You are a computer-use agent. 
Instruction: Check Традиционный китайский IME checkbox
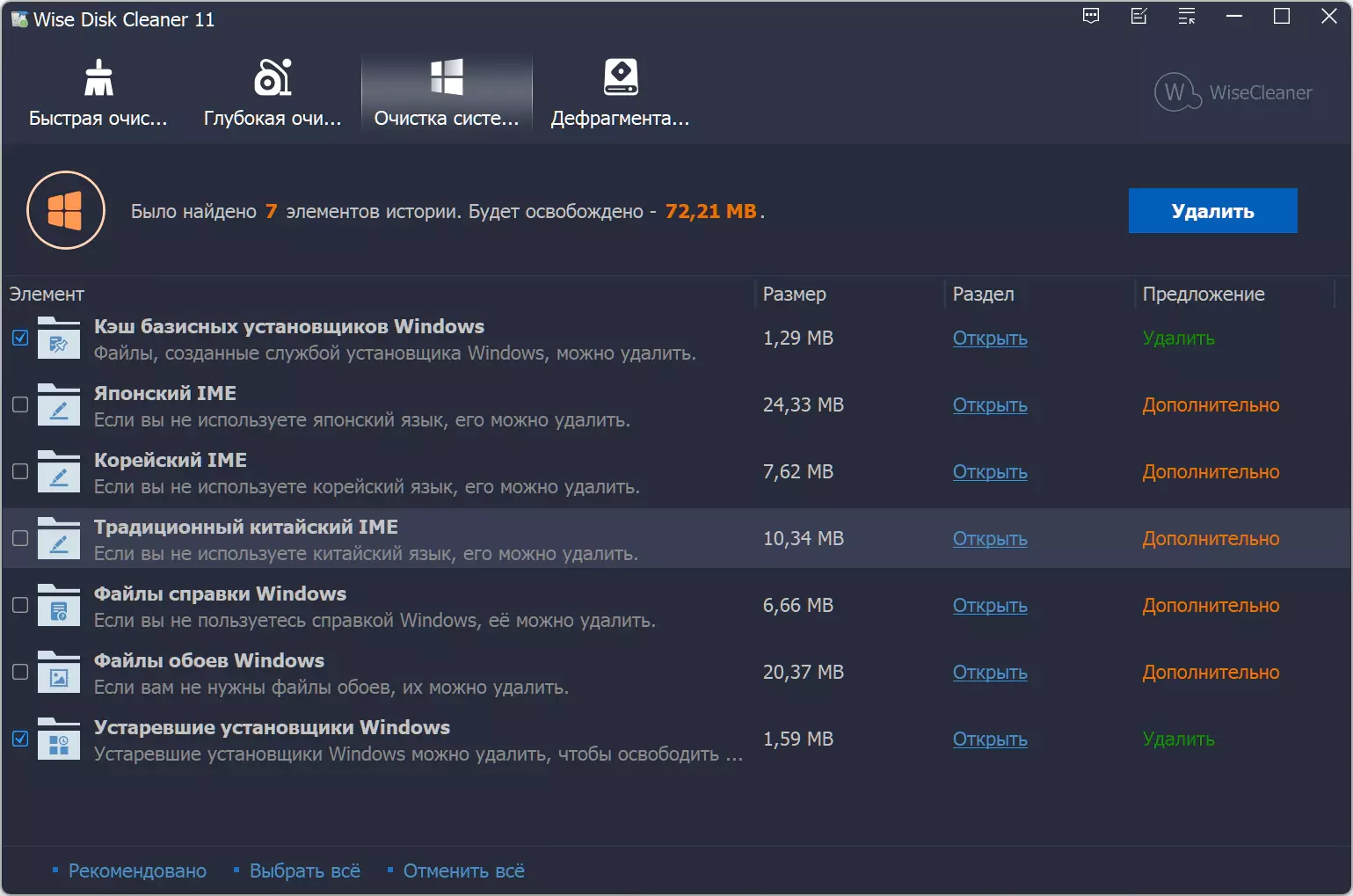click(20, 538)
